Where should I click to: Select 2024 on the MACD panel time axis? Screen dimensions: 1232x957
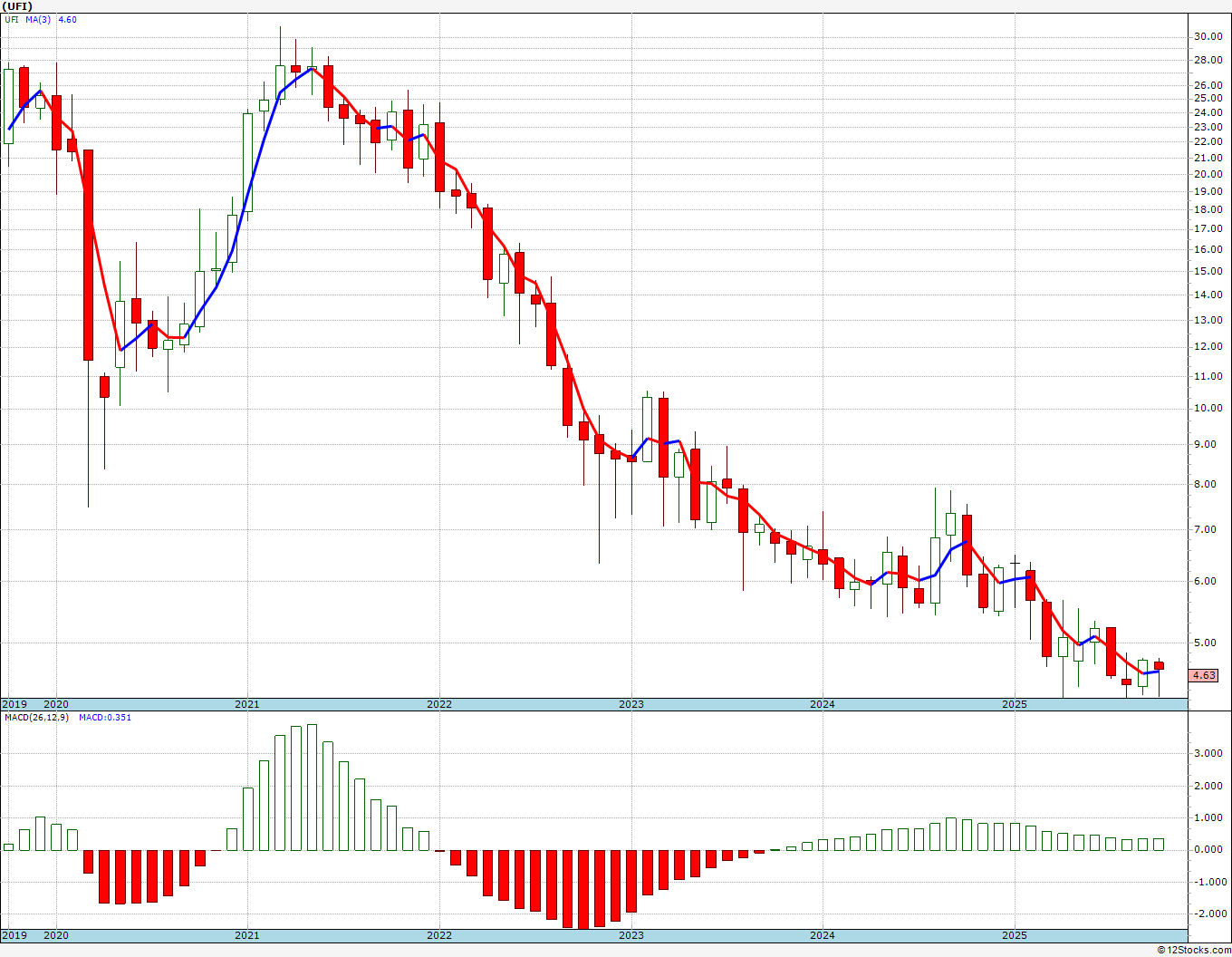point(823,935)
